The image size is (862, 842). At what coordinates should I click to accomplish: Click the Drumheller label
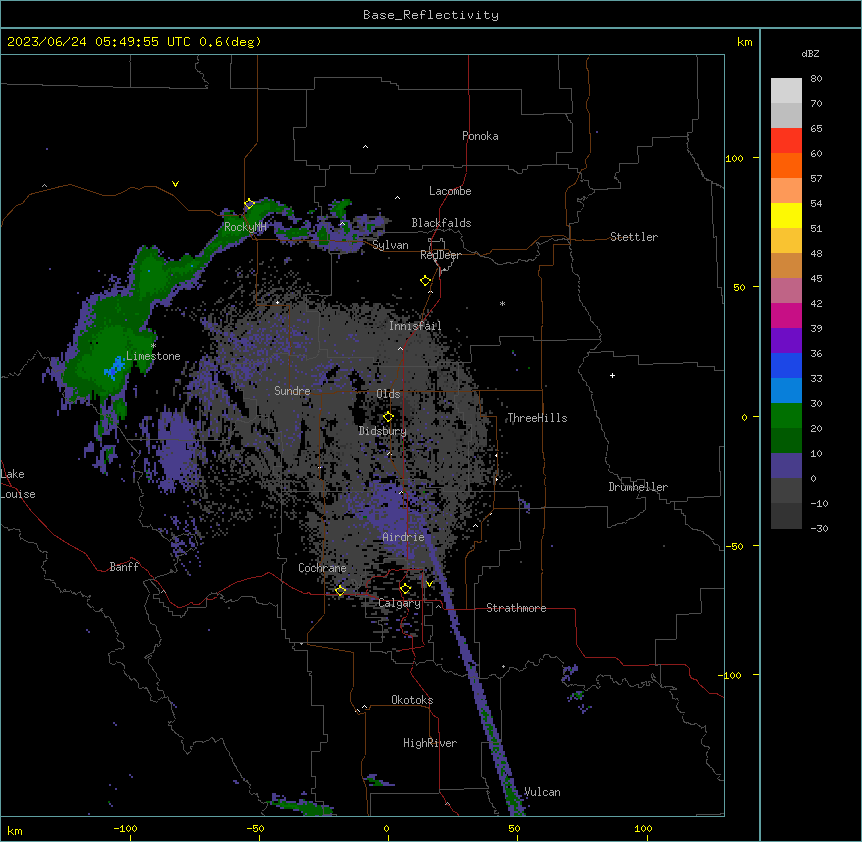pos(638,487)
